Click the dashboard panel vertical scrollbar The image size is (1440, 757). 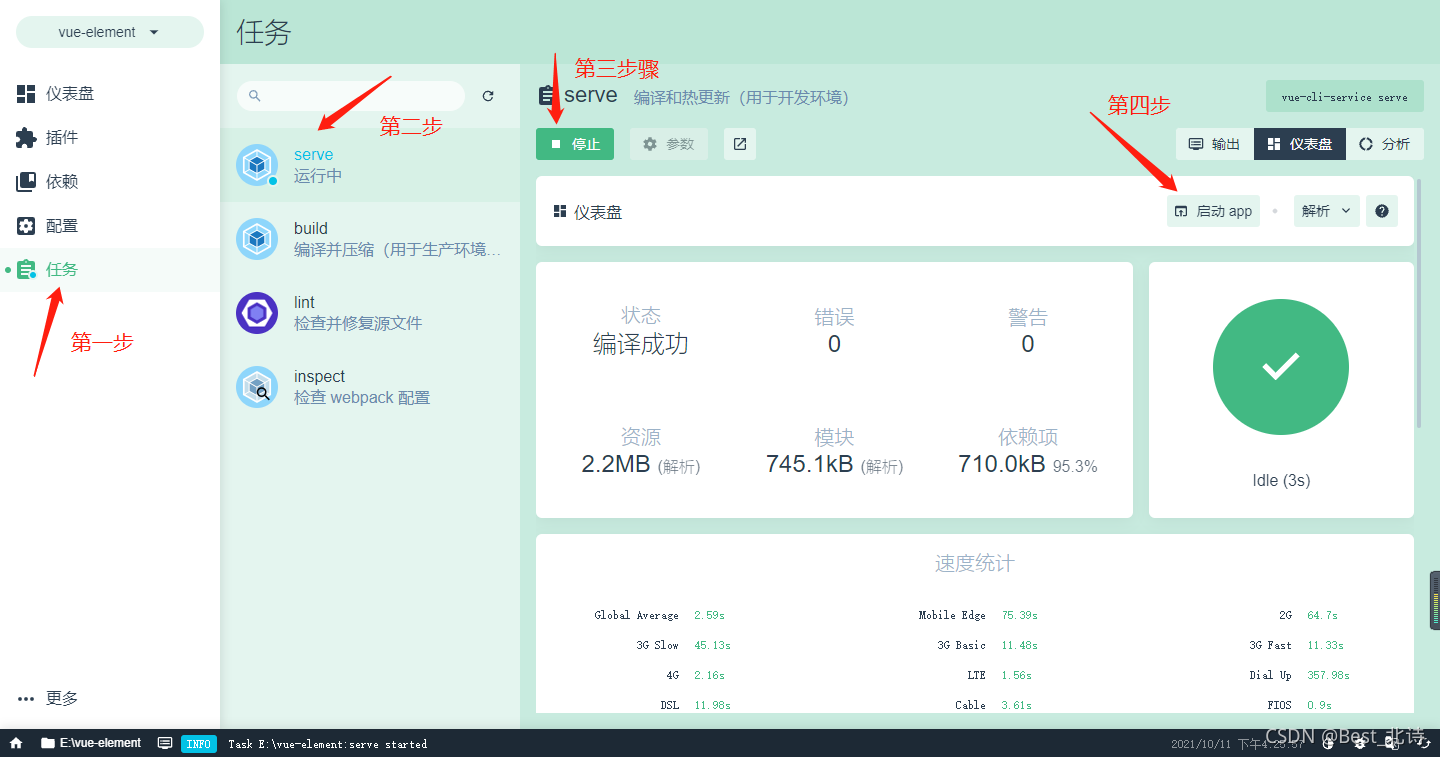tap(1419, 304)
